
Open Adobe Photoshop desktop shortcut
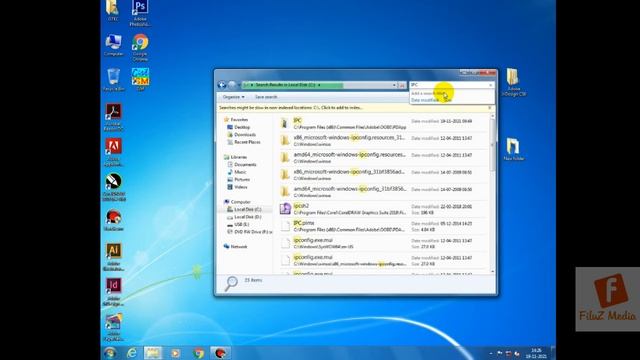click(140, 13)
